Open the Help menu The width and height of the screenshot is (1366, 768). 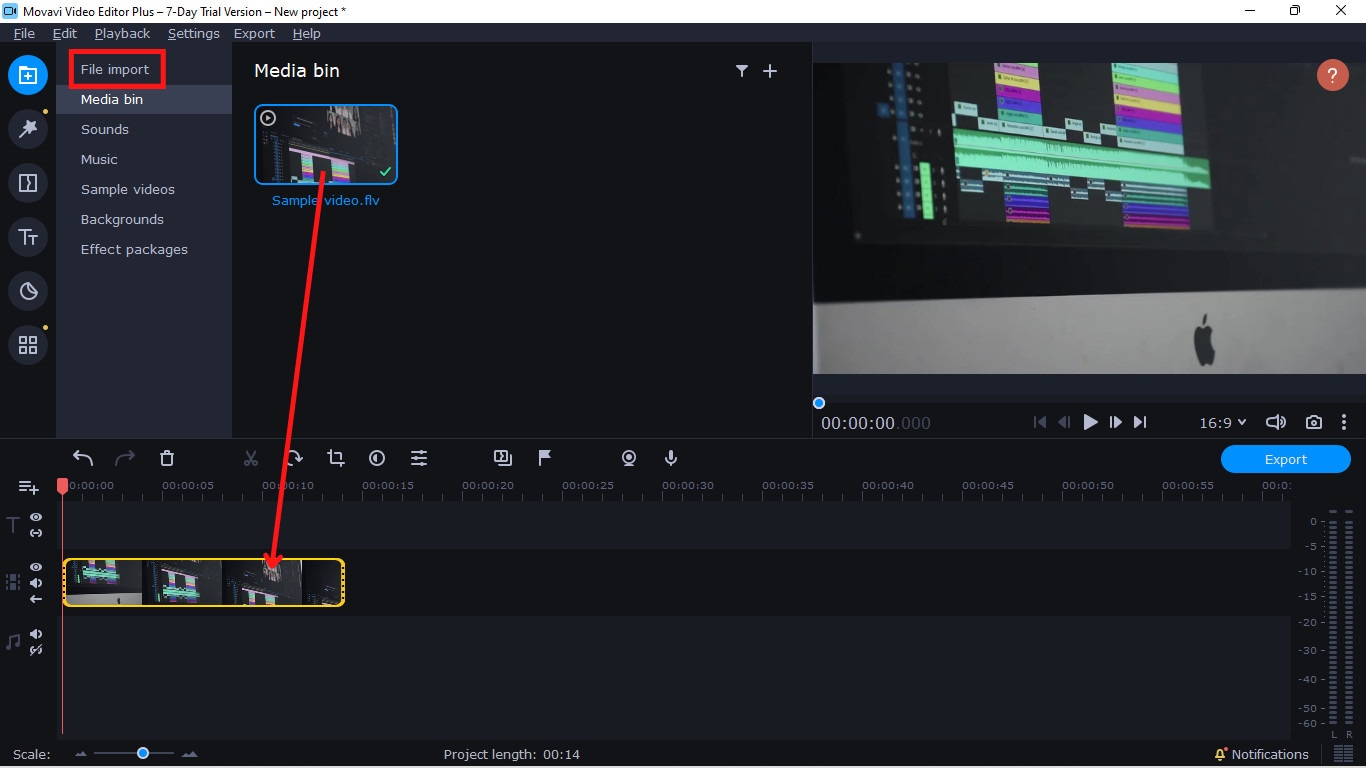coord(306,33)
